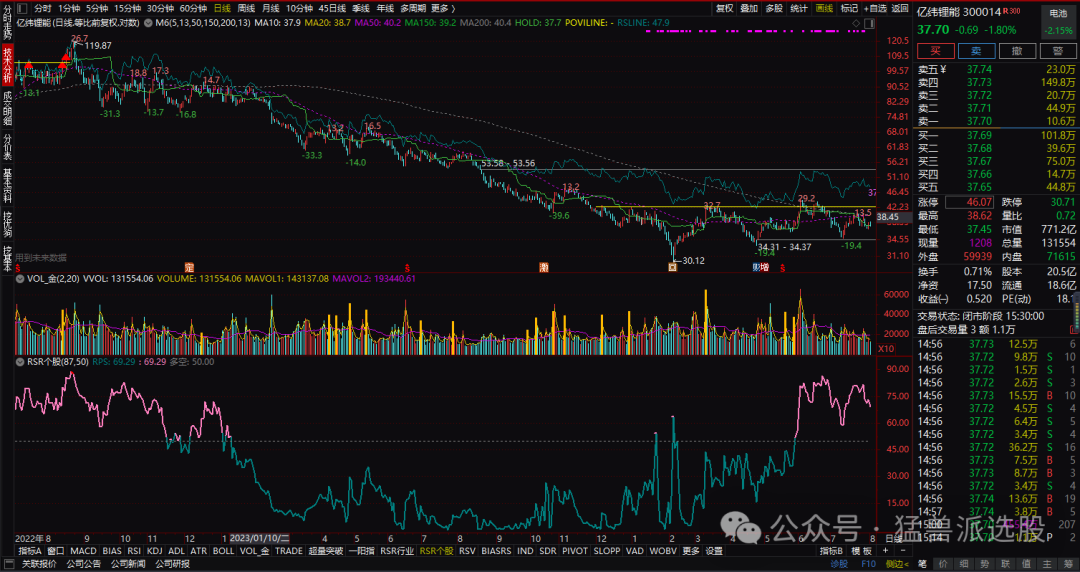The width and height of the screenshot is (1080, 572).
Task: Select the 笔 view icon in bottom bar
Action: [x=923, y=564]
